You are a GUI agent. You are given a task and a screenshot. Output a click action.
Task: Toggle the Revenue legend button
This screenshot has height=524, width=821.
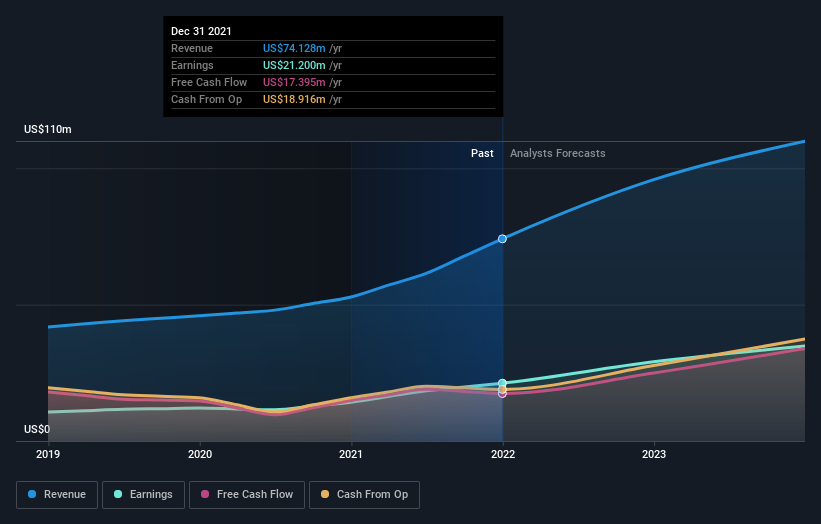57,495
